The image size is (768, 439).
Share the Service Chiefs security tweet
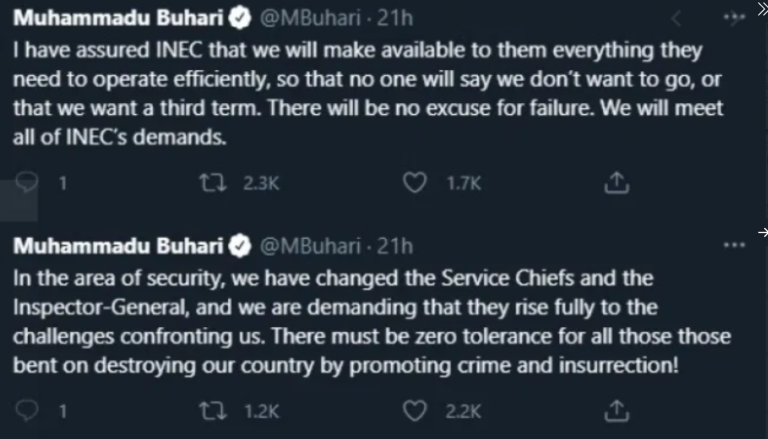pyautogui.click(x=616, y=411)
